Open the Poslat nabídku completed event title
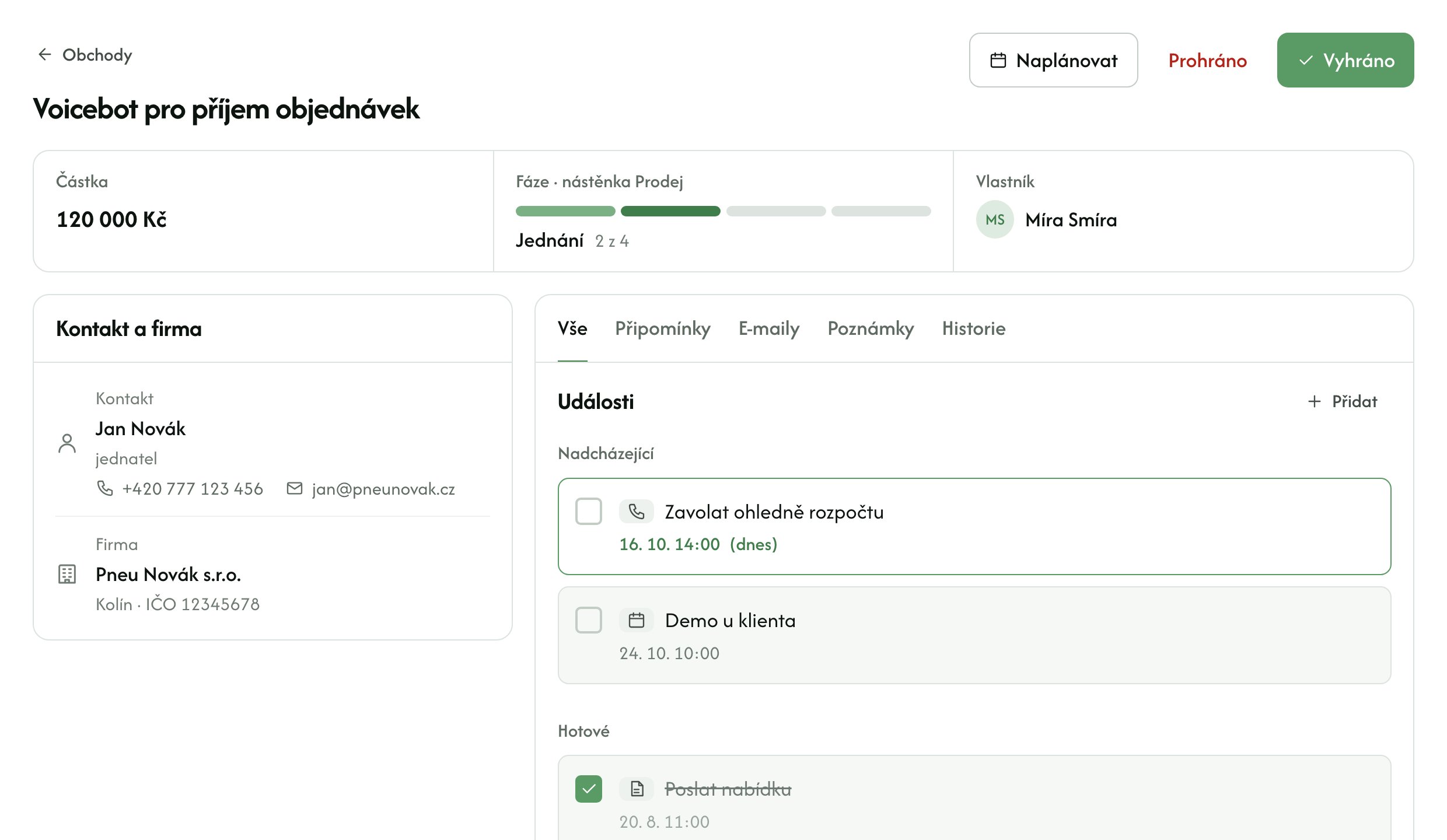Viewport: 1447px width, 840px height. pos(728,789)
